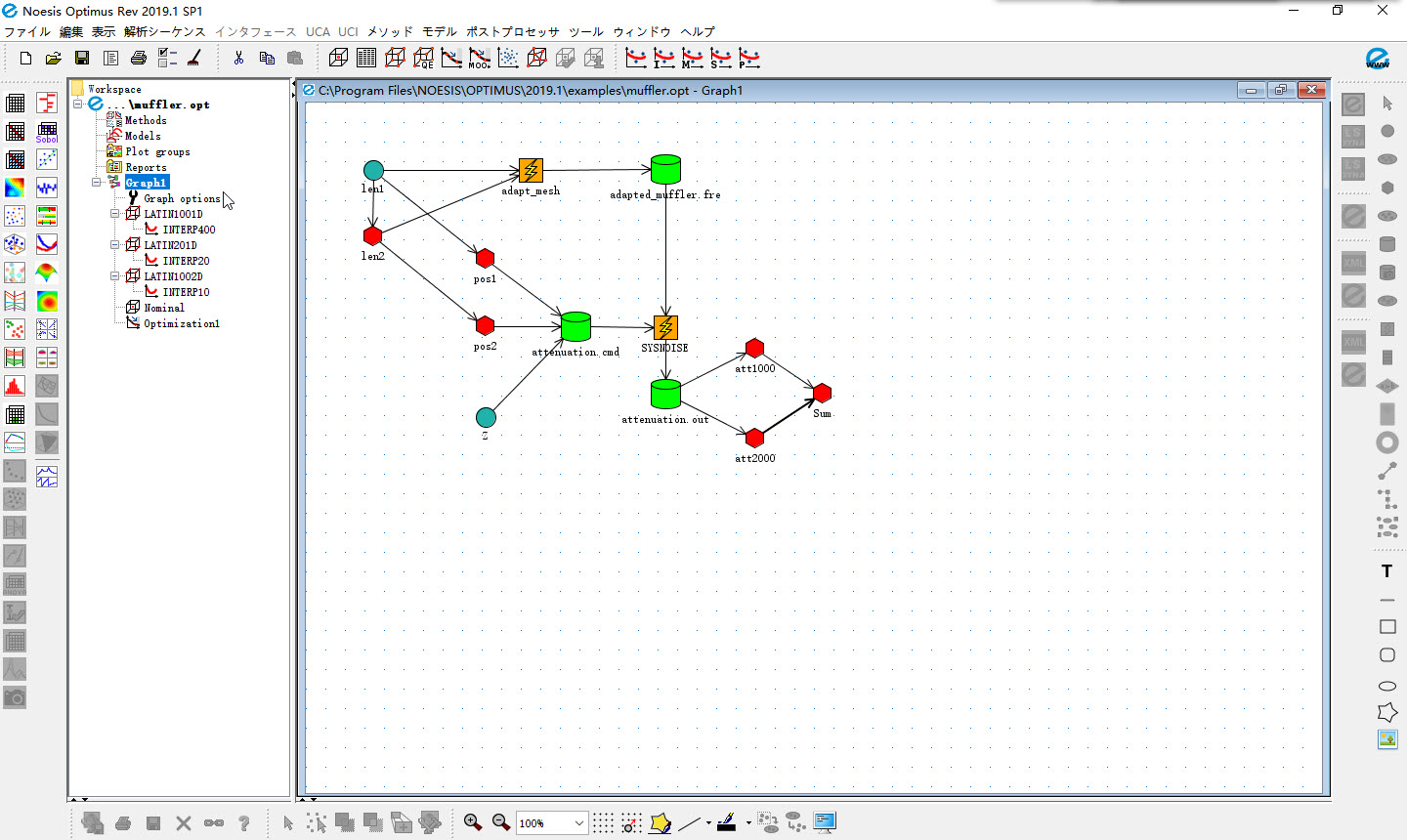Select Graph options in the tree
The image size is (1407, 840).
tap(182, 198)
